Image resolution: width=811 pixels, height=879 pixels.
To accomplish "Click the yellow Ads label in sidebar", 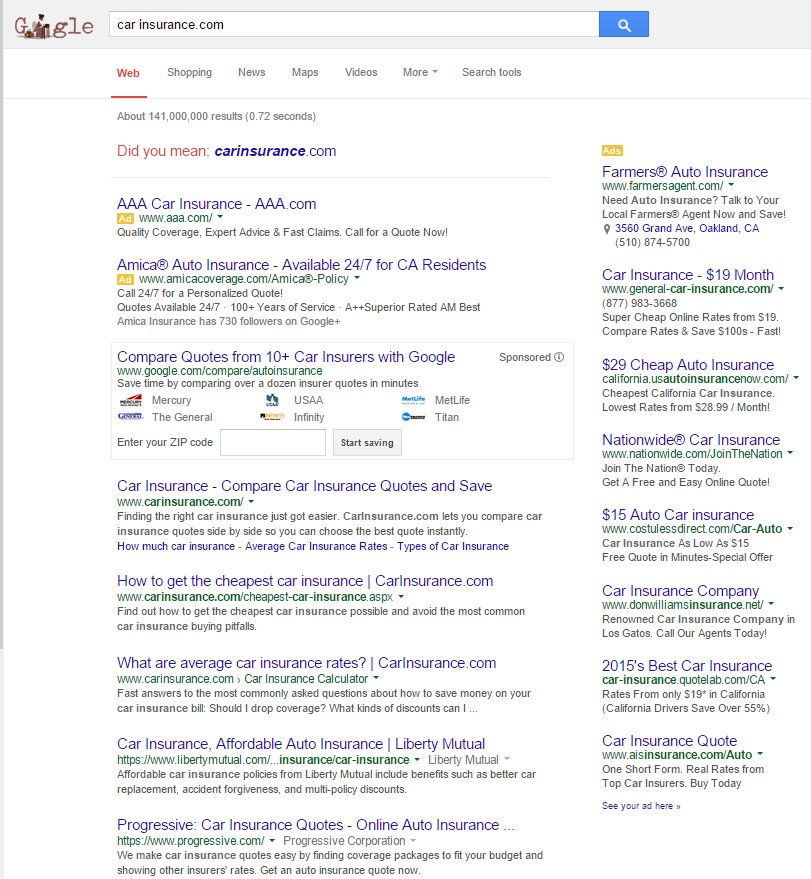I will [612, 151].
